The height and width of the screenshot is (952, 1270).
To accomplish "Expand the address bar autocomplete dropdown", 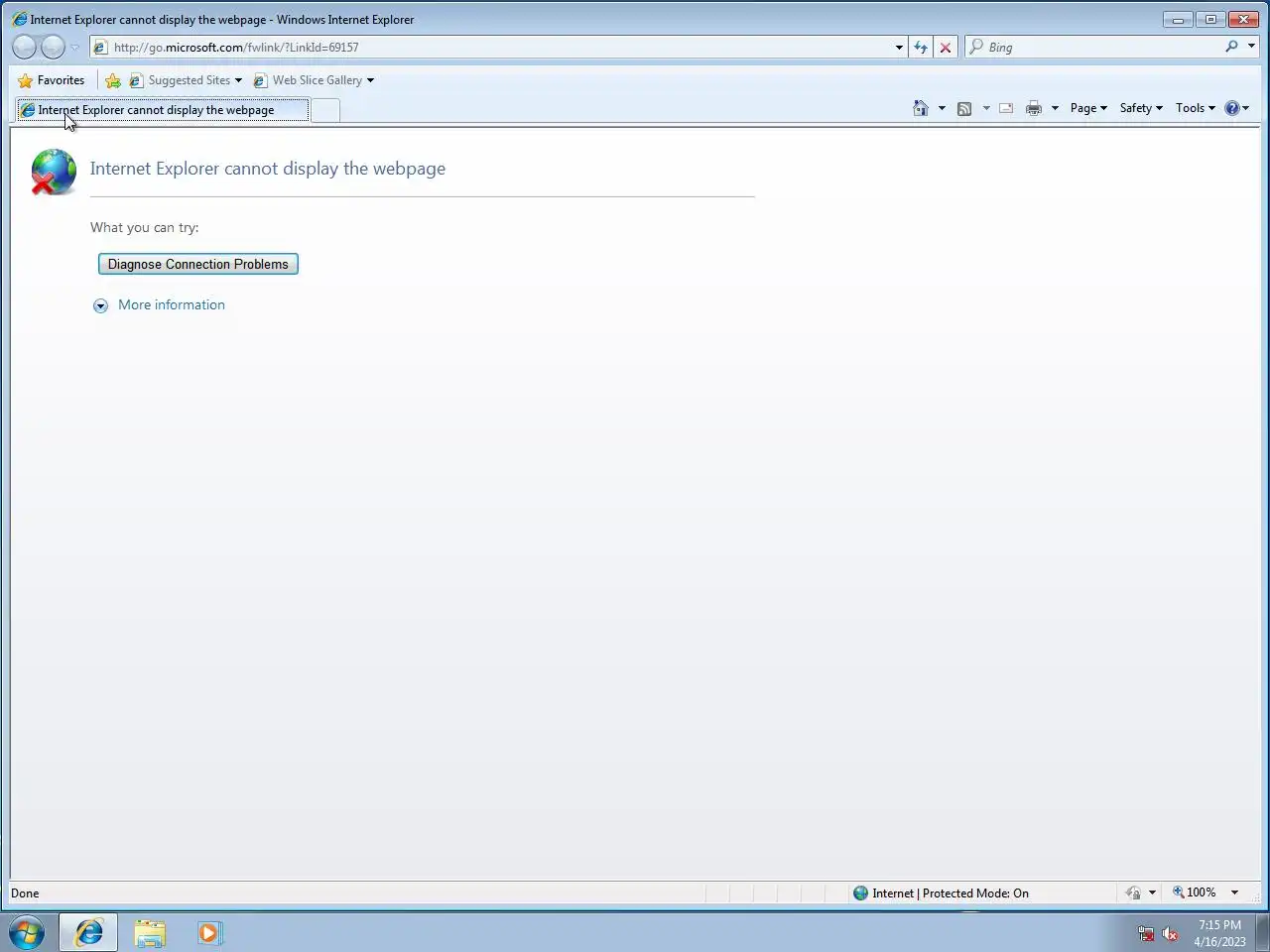I will point(899,47).
